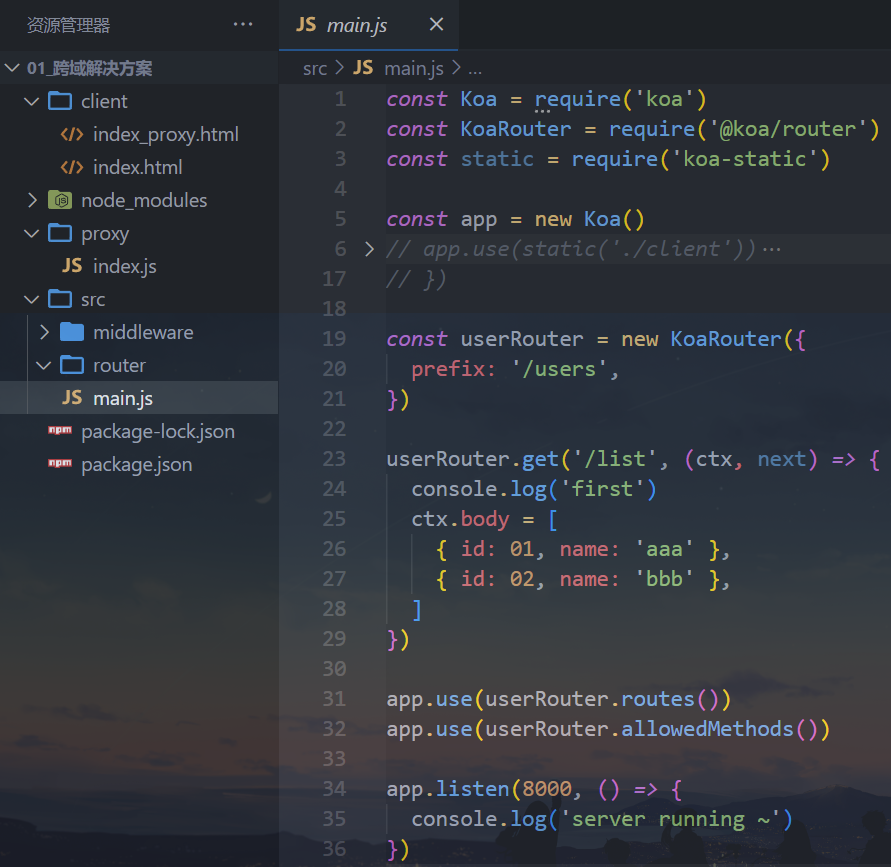Screen dimensions: 891x867
Task: Click the JS icon beside main.js in the tree
Action: coord(72,398)
